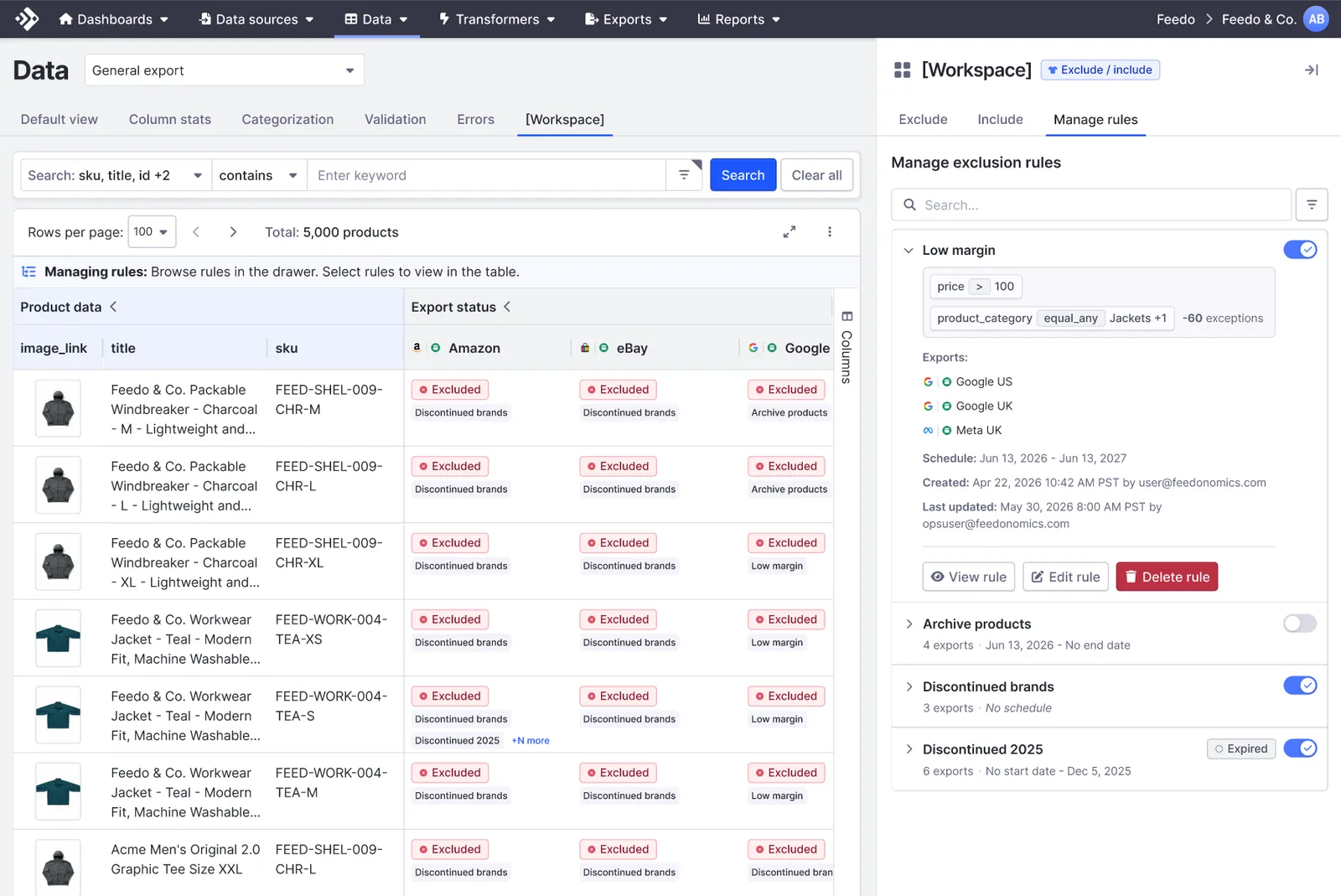The image size is (1341, 896).
Task: Open first Charcoal windbreaker product thumbnail
Action: (x=58, y=408)
